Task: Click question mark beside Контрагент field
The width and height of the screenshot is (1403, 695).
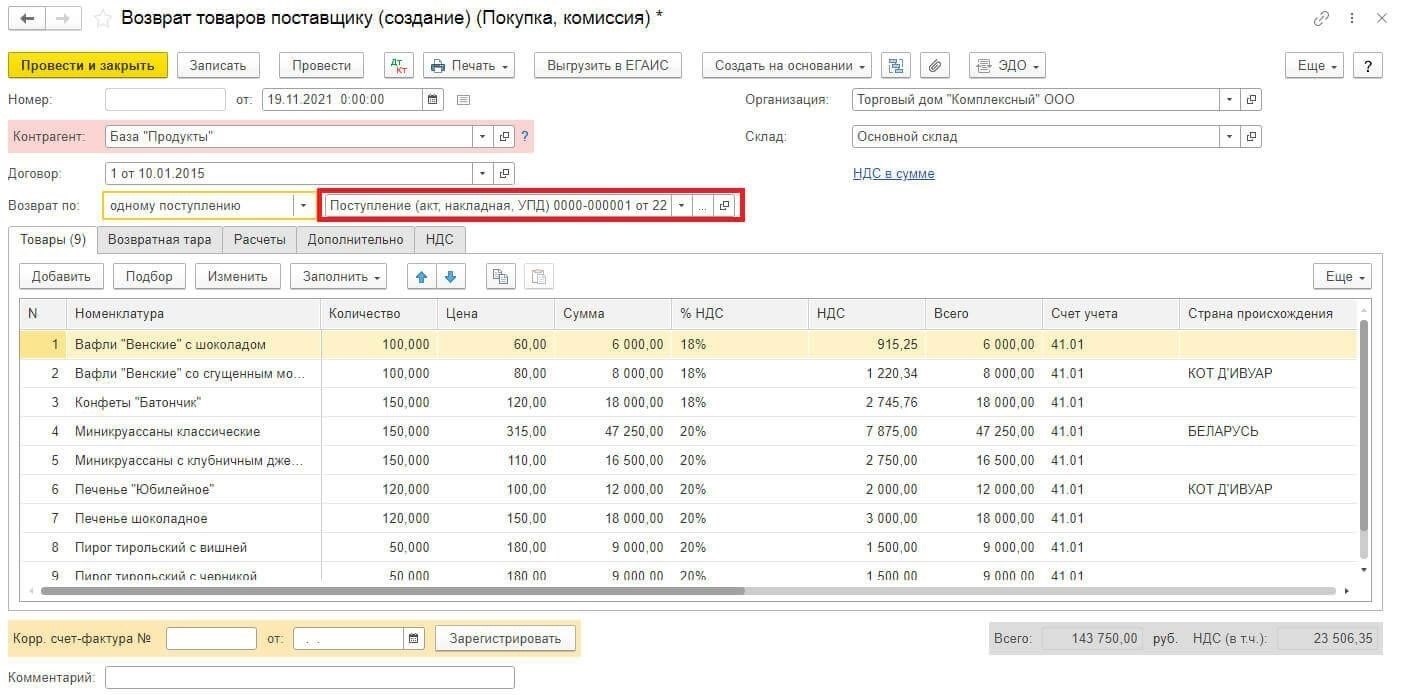Action: pos(525,137)
